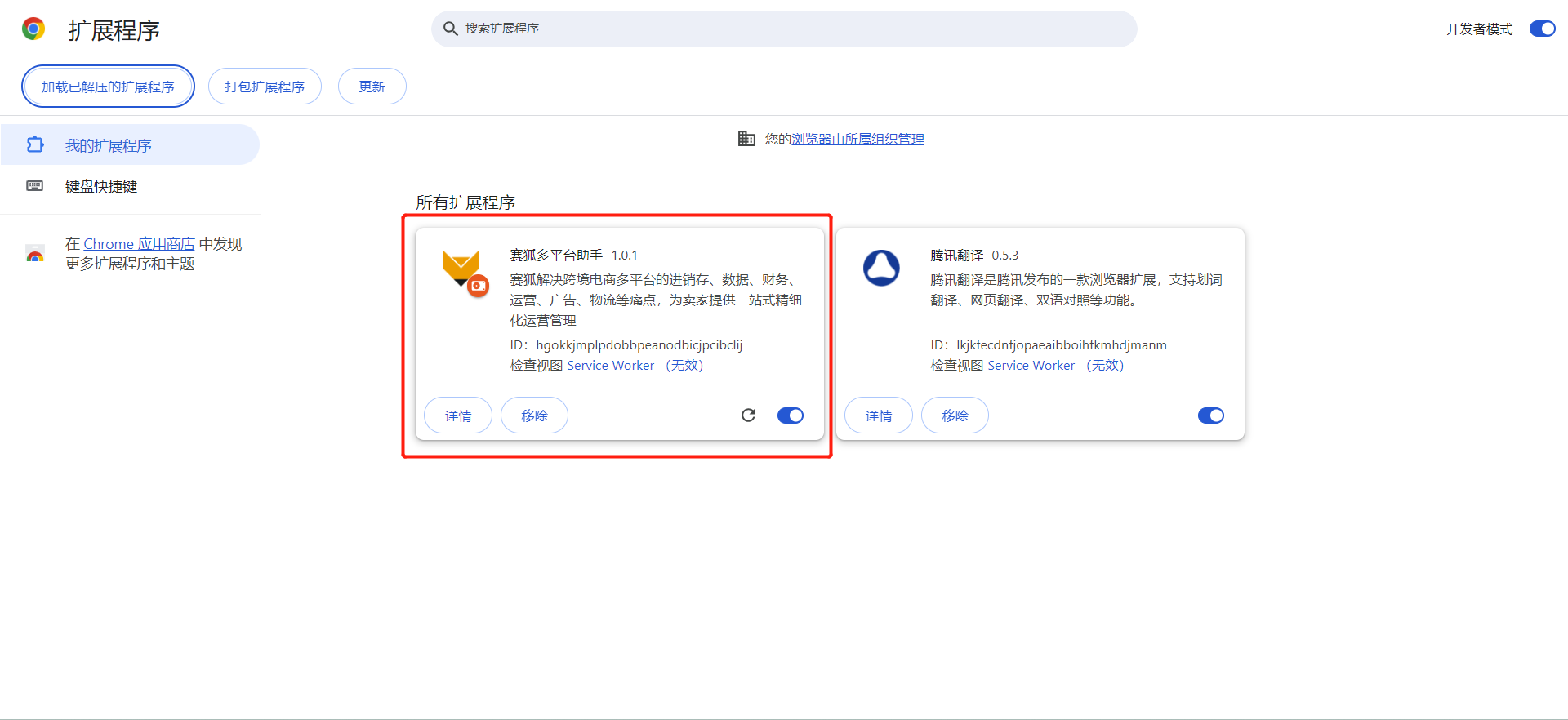
Task: Remove the 腾讯翻译 extension
Action: click(x=955, y=416)
